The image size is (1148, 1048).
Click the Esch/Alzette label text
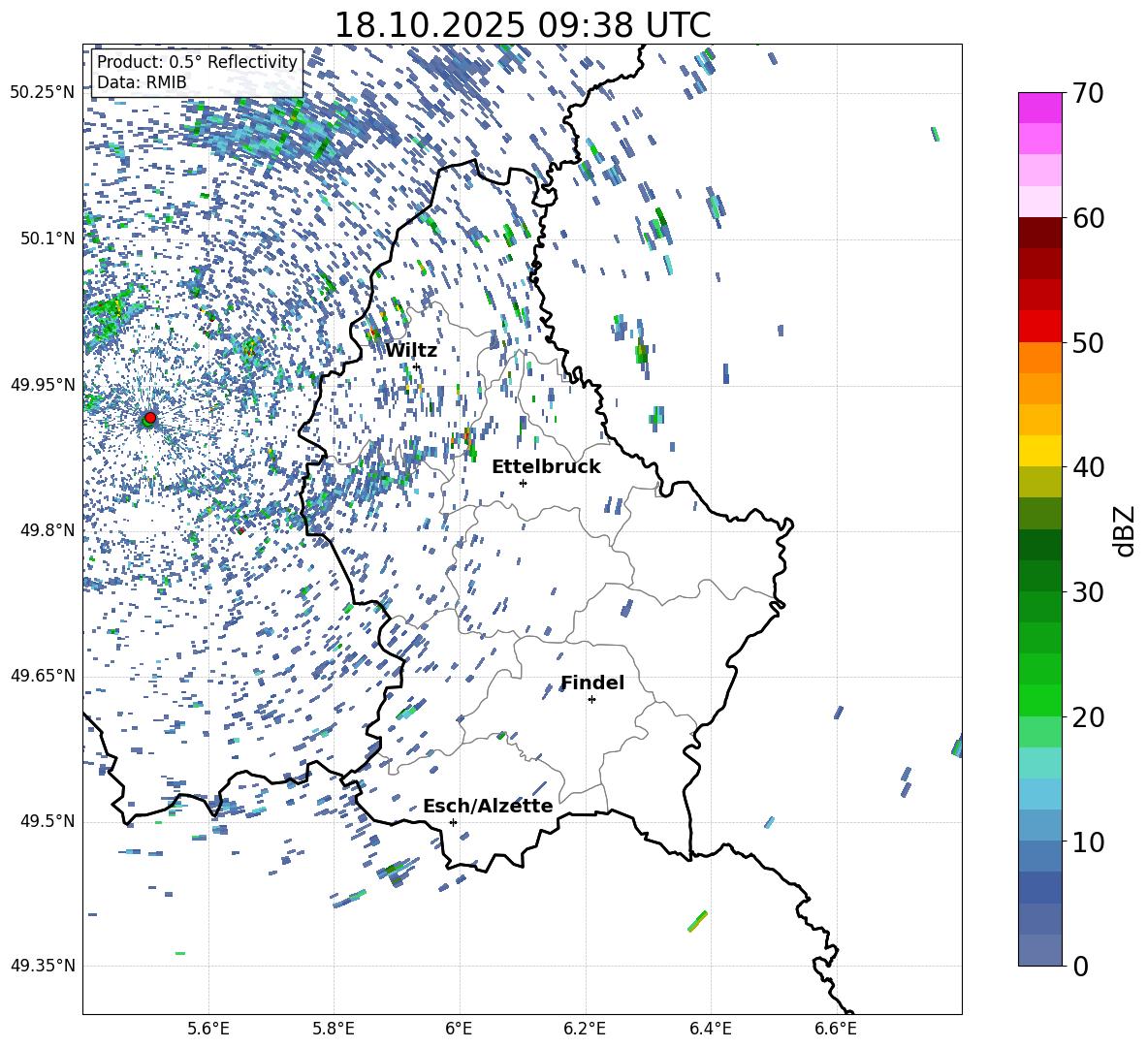488,806
